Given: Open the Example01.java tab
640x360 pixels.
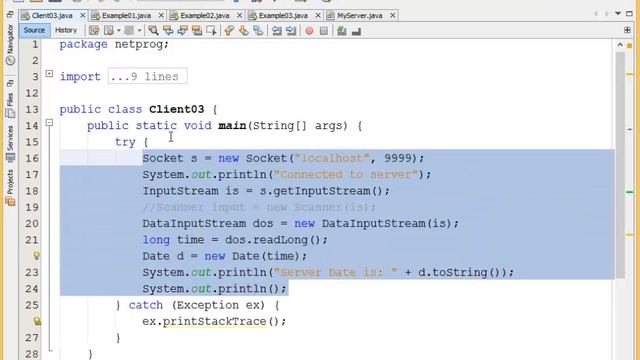Looking at the screenshot, I should click(x=126, y=16).
